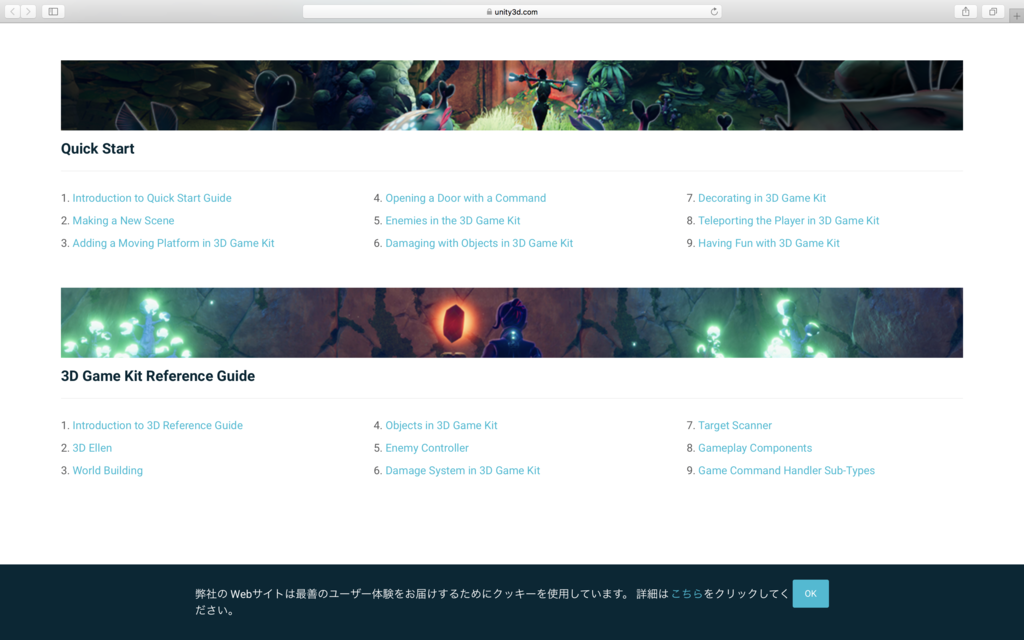Select the Quick Start heading text
Screen dimensions: 1024x640
[97, 149]
